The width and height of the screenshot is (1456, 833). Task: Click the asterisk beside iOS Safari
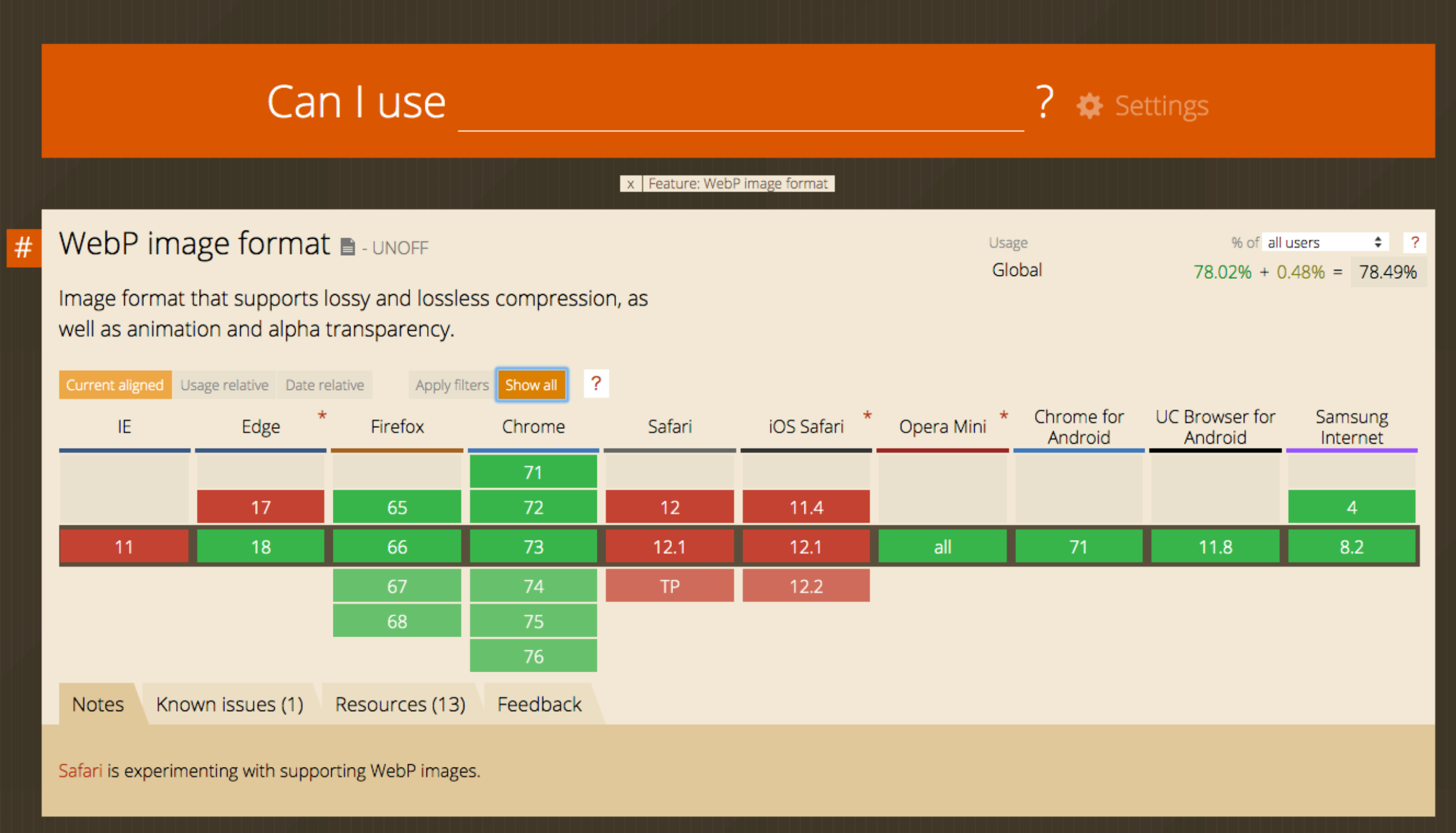867,416
